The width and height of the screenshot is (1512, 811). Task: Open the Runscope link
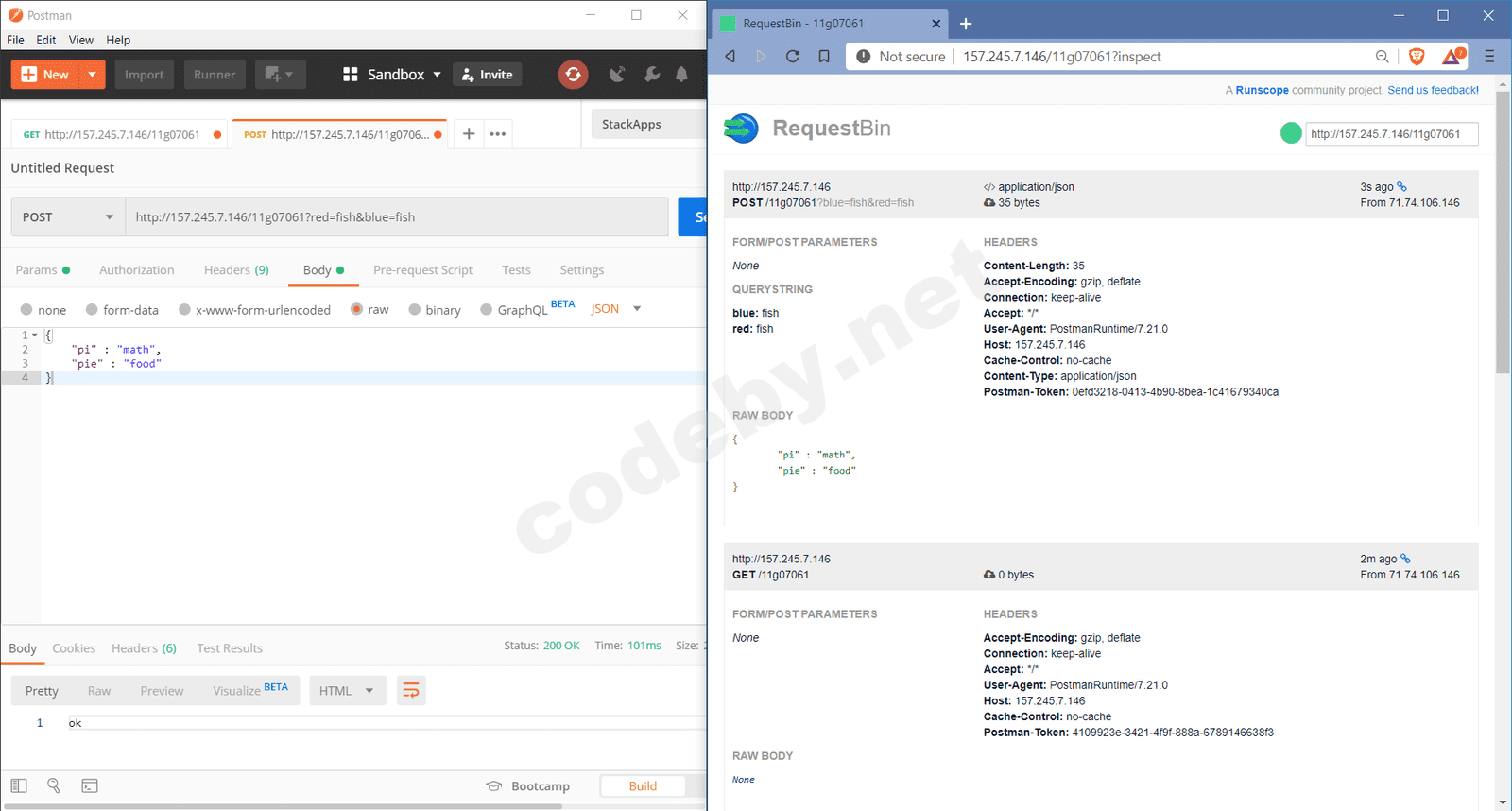1262,90
